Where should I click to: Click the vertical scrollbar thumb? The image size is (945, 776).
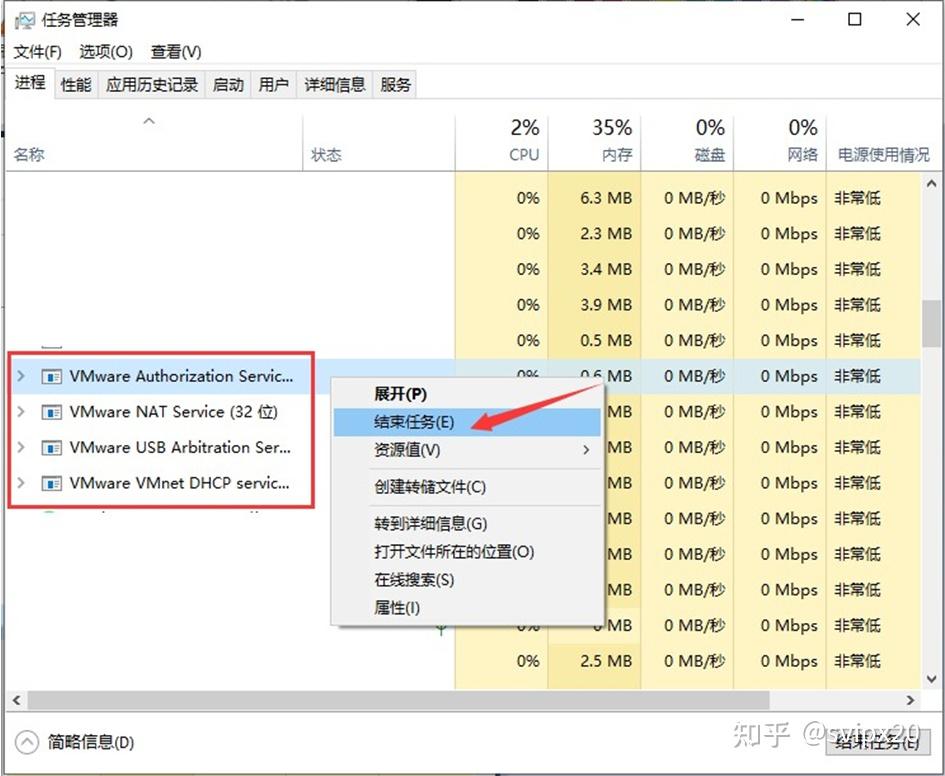[x=931, y=324]
